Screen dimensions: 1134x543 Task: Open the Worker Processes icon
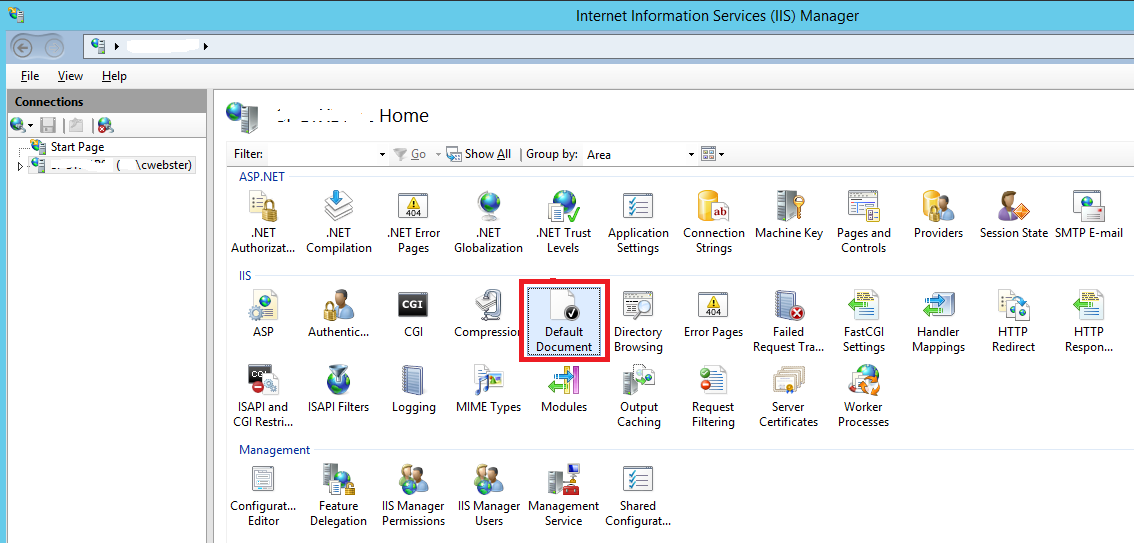click(x=863, y=395)
